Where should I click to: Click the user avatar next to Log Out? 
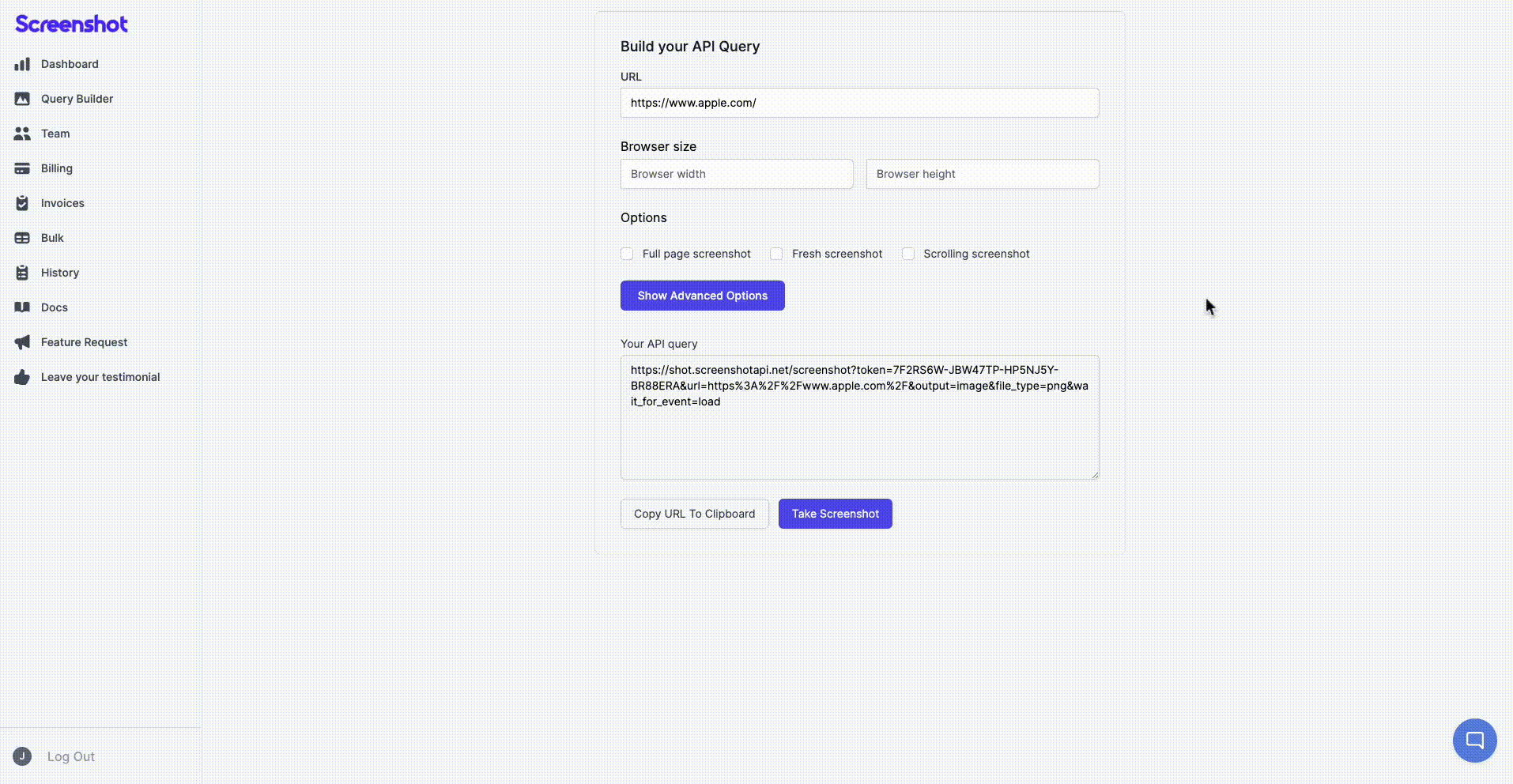pyautogui.click(x=21, y=756)
